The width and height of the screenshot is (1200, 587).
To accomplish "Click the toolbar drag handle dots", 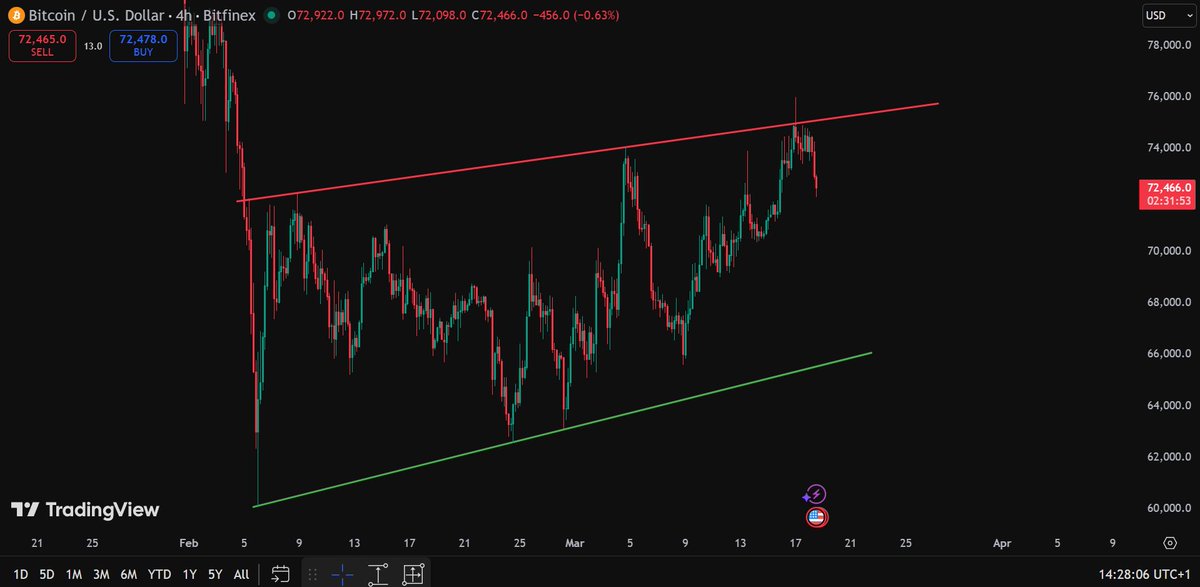I will point(313,574).
